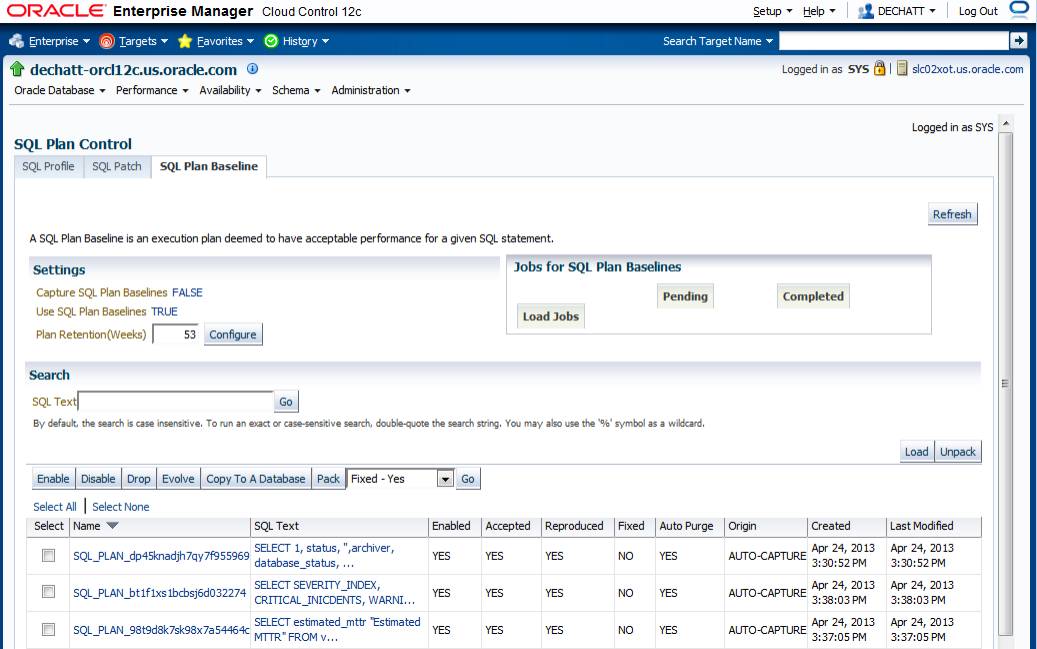Image resolution: width=1037 pixels, height=649 pixels.
Task: Open plan SQL_PLAN_98t9d8k7sk98x7a54464c link
Action: pos(161,630)
